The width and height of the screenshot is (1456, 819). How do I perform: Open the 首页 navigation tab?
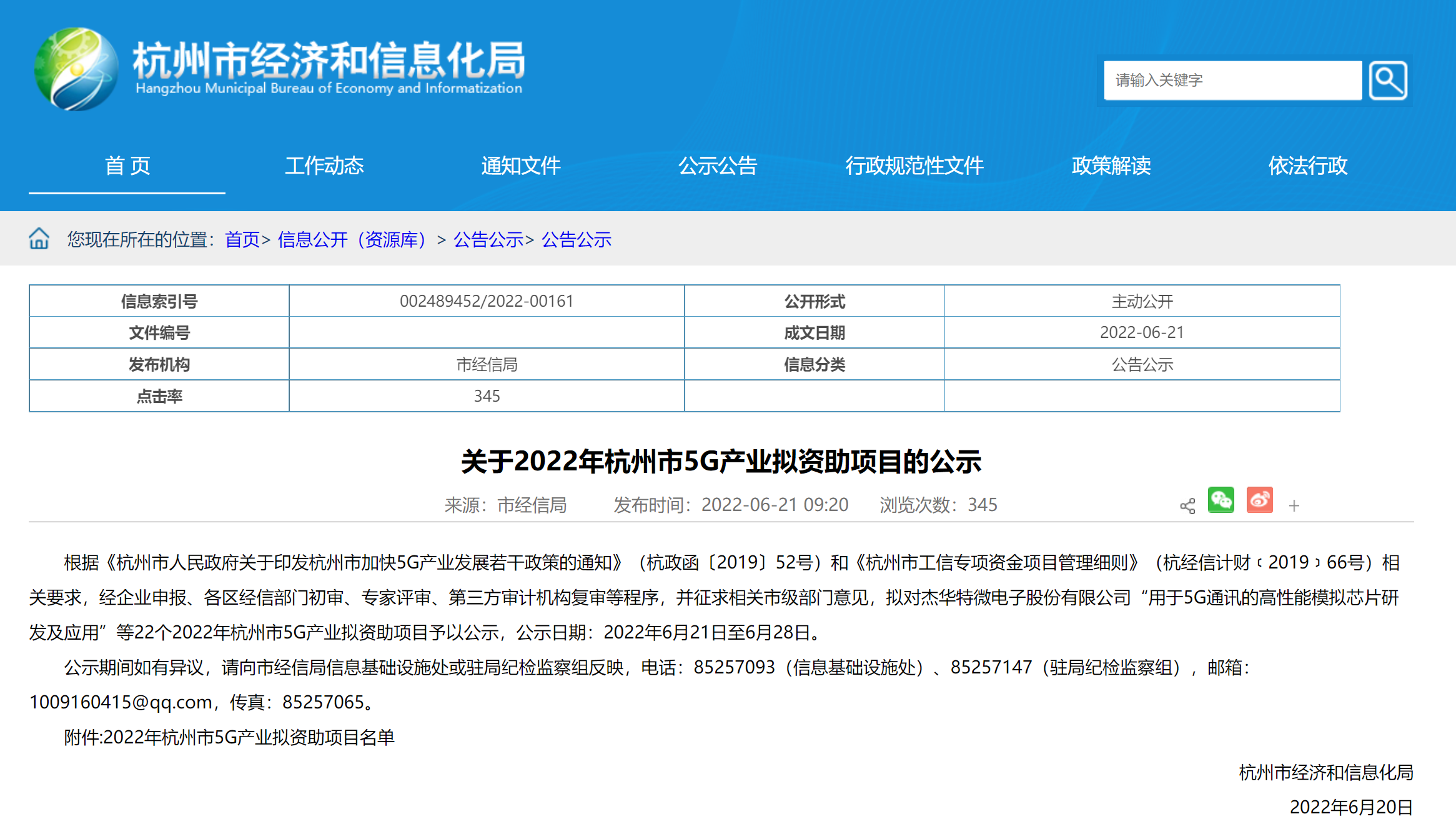click(127, 166)
